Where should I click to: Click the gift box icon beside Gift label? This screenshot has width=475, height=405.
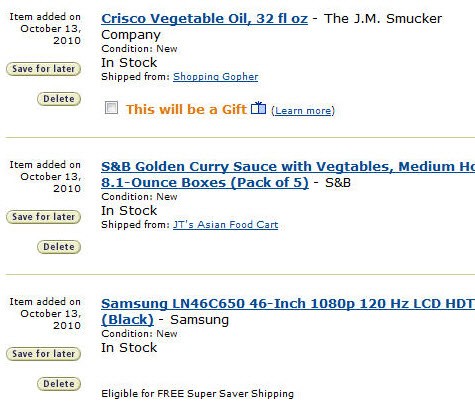[258, 108]
